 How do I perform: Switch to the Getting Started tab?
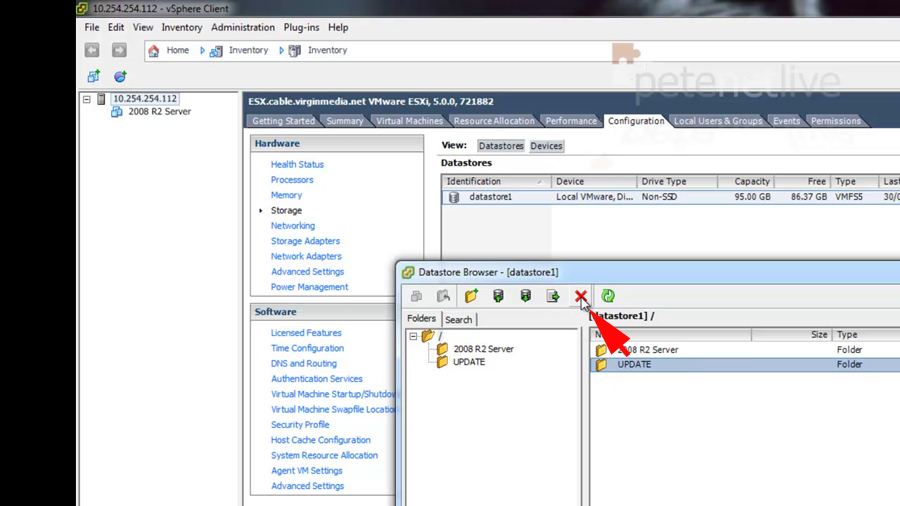click(284, 121)
